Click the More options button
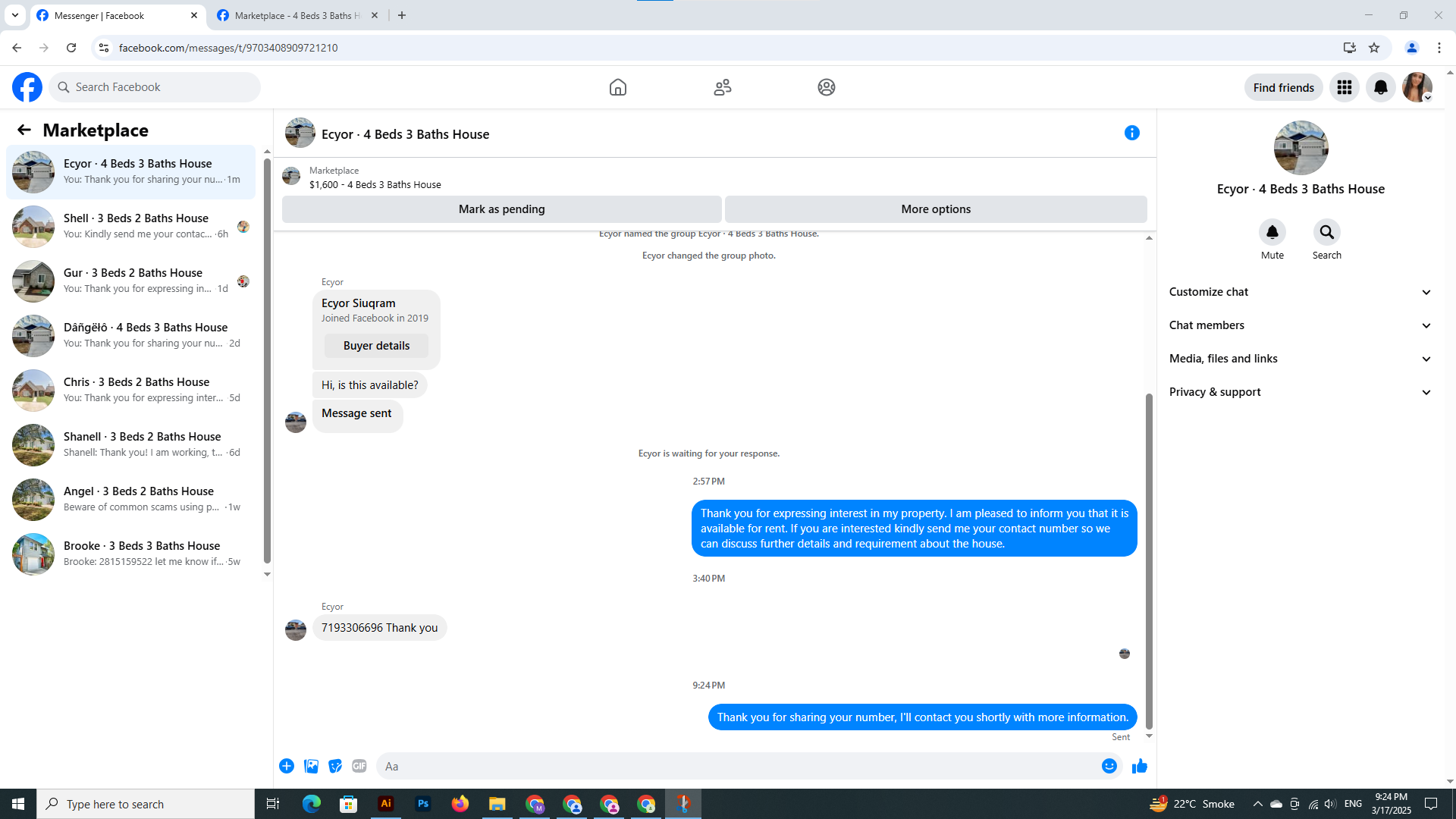 click(x=936, y=209)
